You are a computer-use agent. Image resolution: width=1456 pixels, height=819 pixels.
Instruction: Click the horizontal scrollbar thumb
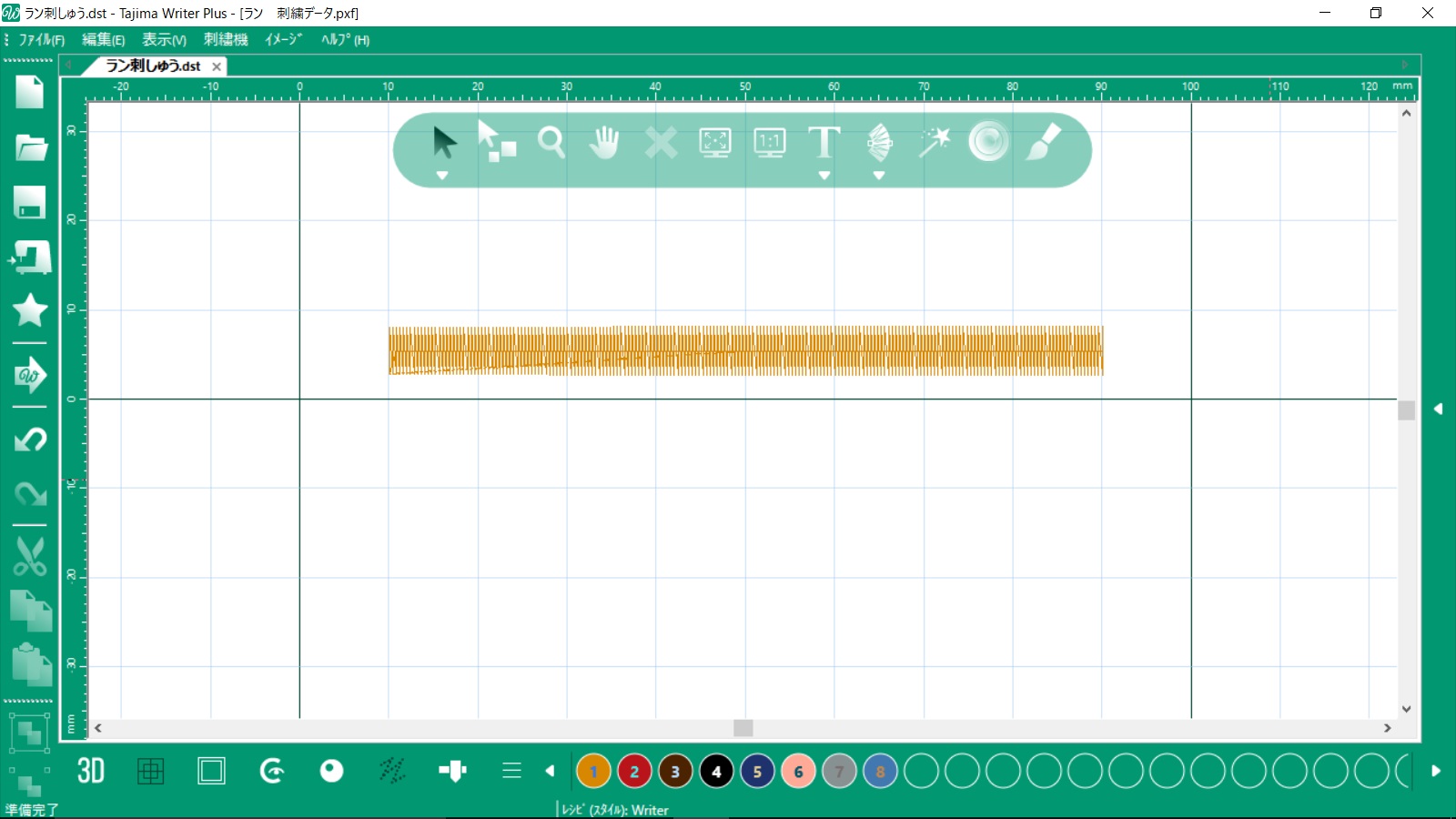pos(743,728)
